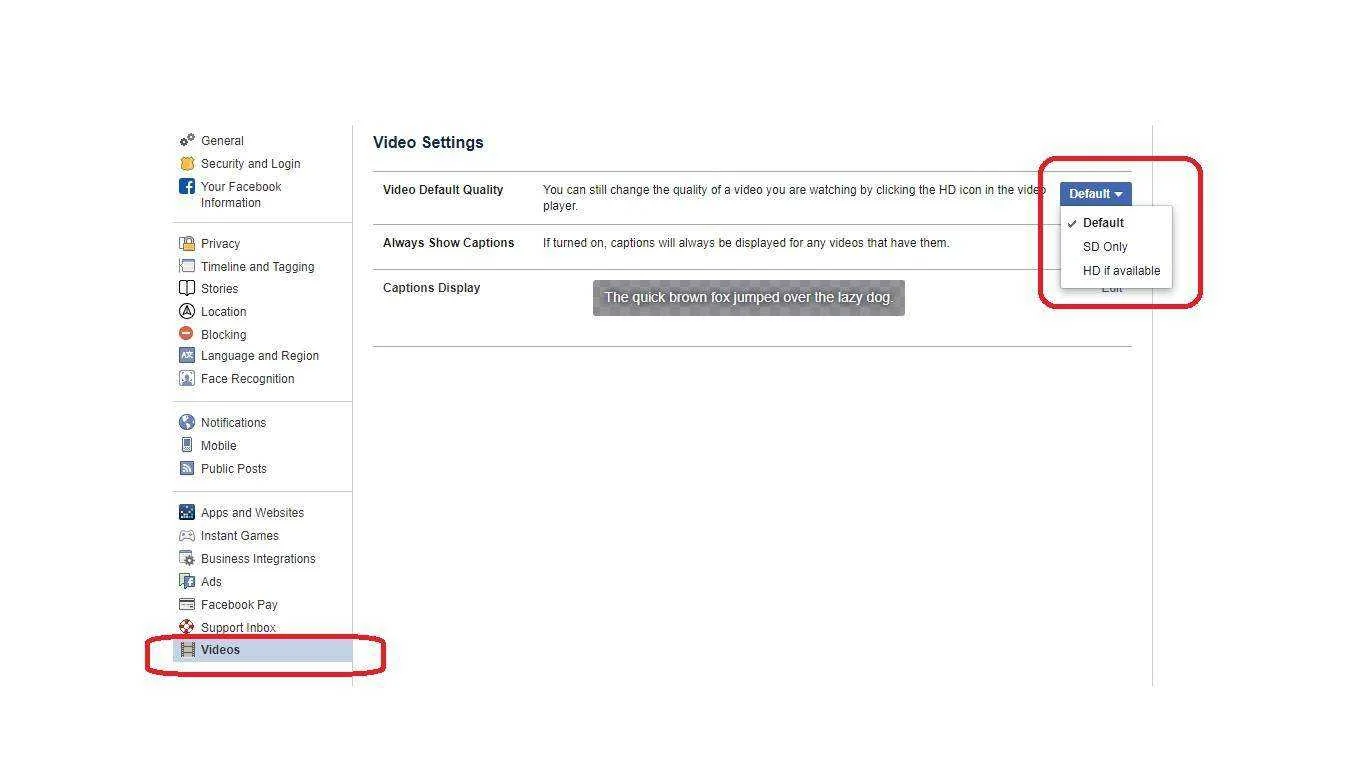
Task: Select the Mobile phone icon
Action: pyautogui.click(x=187, y=445)
